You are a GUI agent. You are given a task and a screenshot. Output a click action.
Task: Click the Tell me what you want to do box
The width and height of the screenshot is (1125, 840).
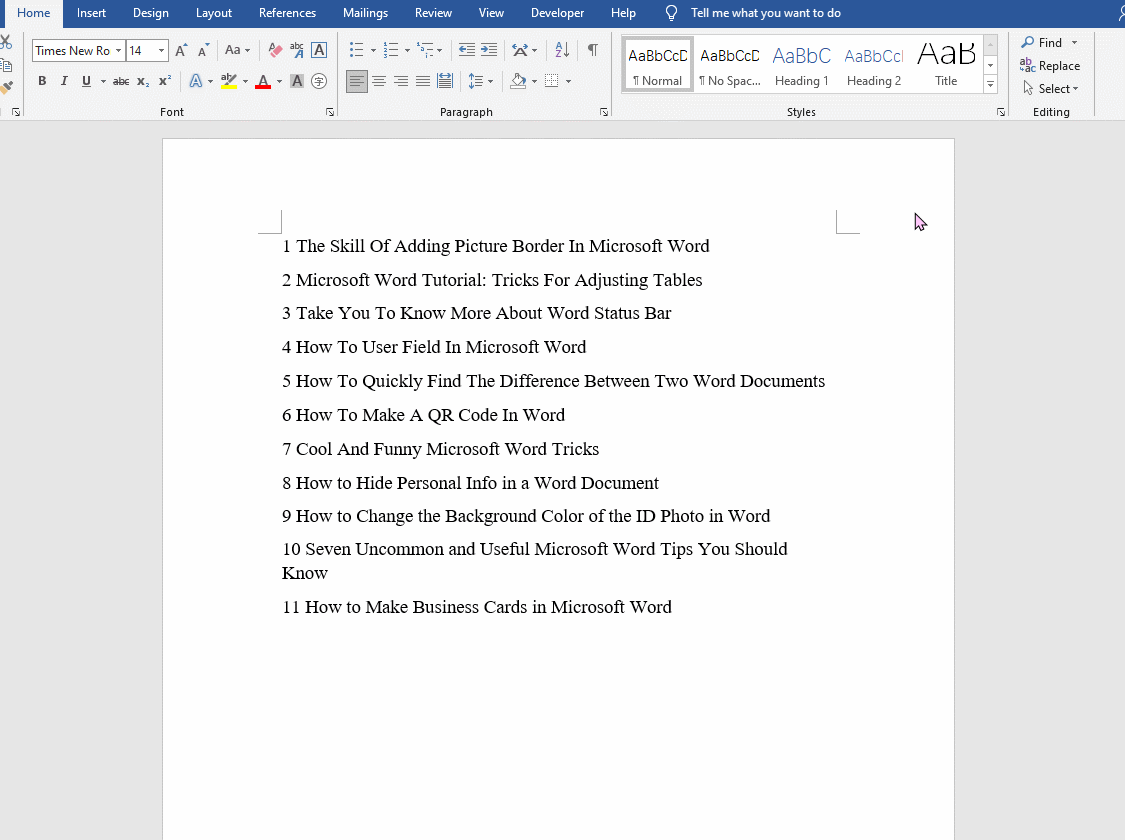(766, 13)
